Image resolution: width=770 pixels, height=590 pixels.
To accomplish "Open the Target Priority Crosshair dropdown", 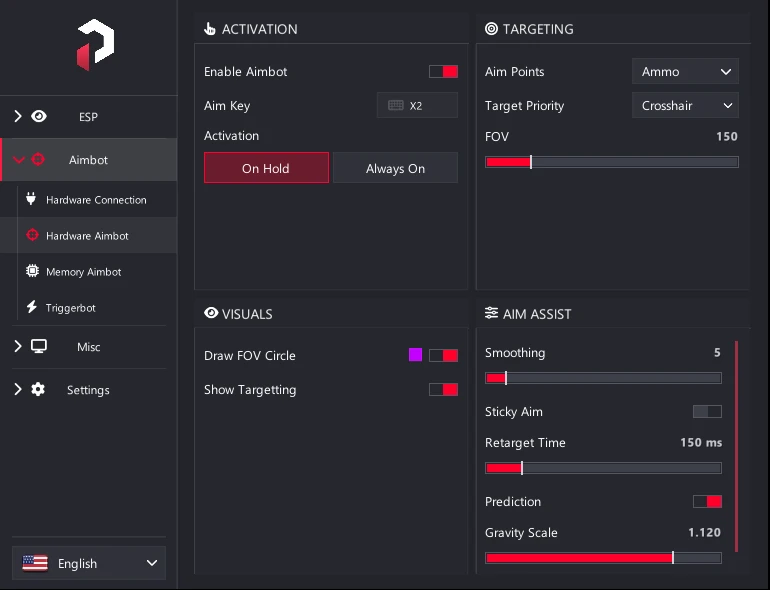I will click(x=685, y=106).
